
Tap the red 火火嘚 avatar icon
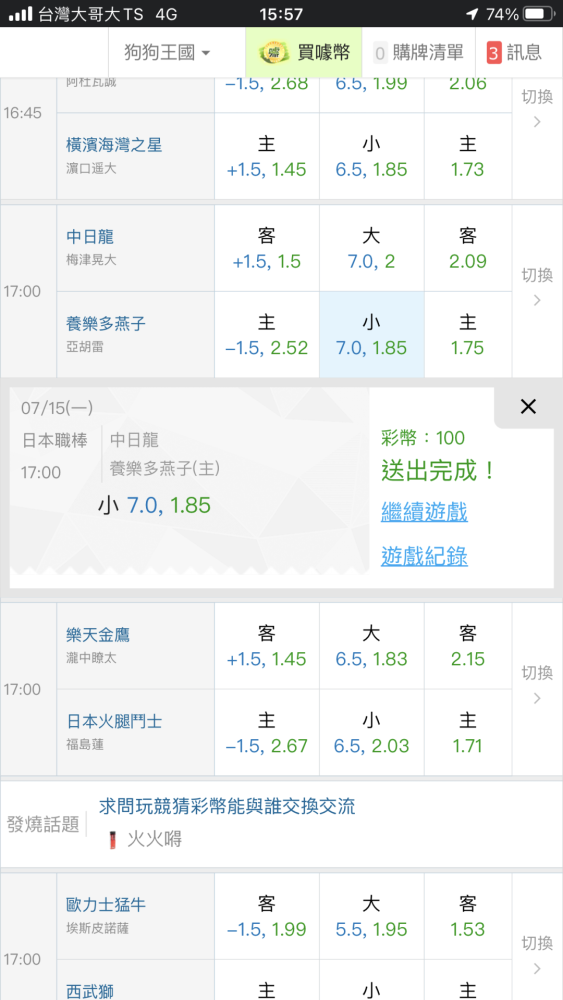point(113,839)
